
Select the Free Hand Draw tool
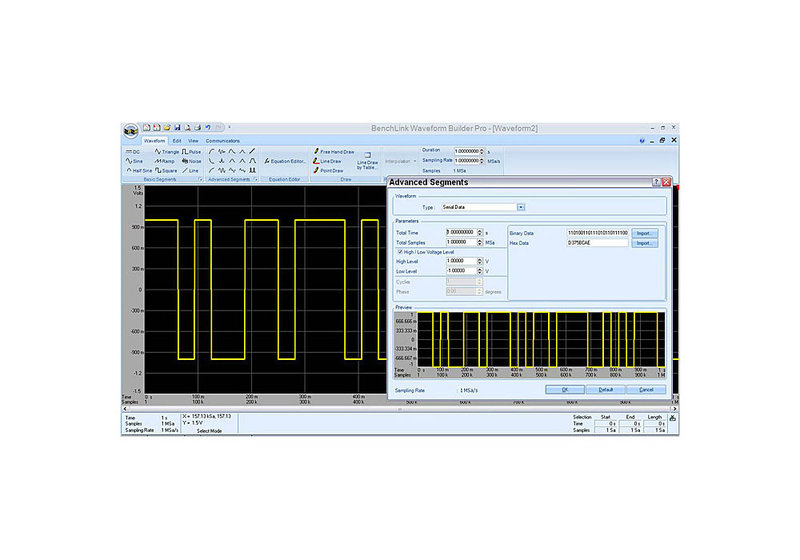334,151
